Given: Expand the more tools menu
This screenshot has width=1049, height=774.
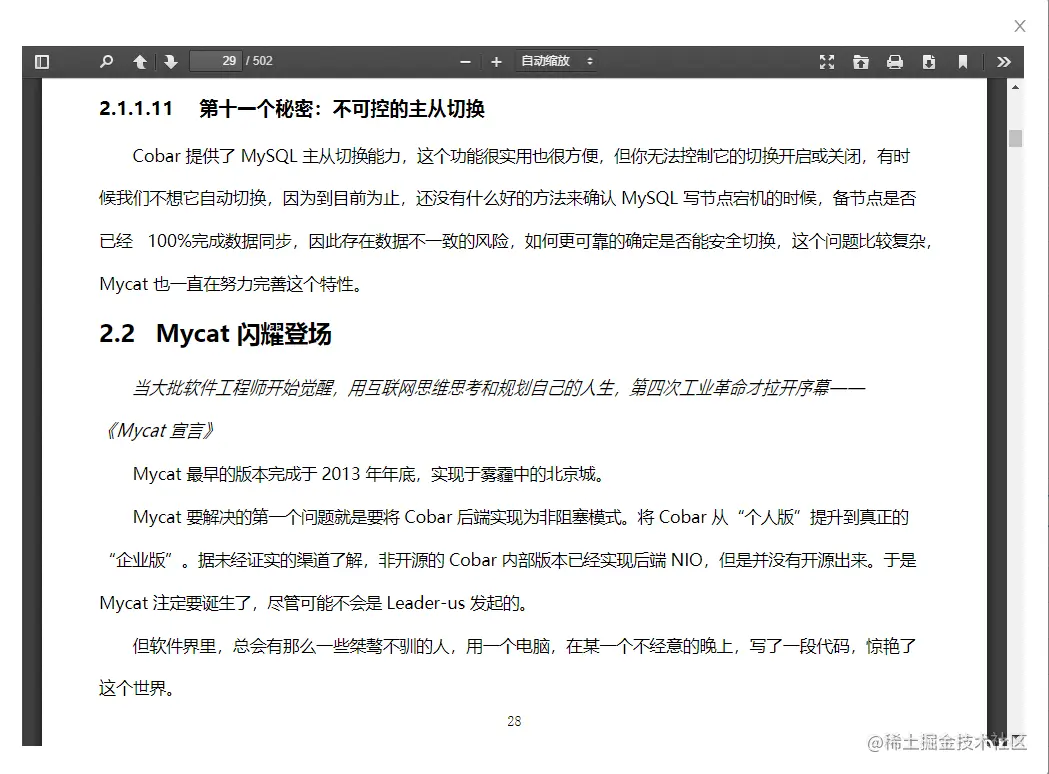Looking at the screenshot, I should (1004, 61).
